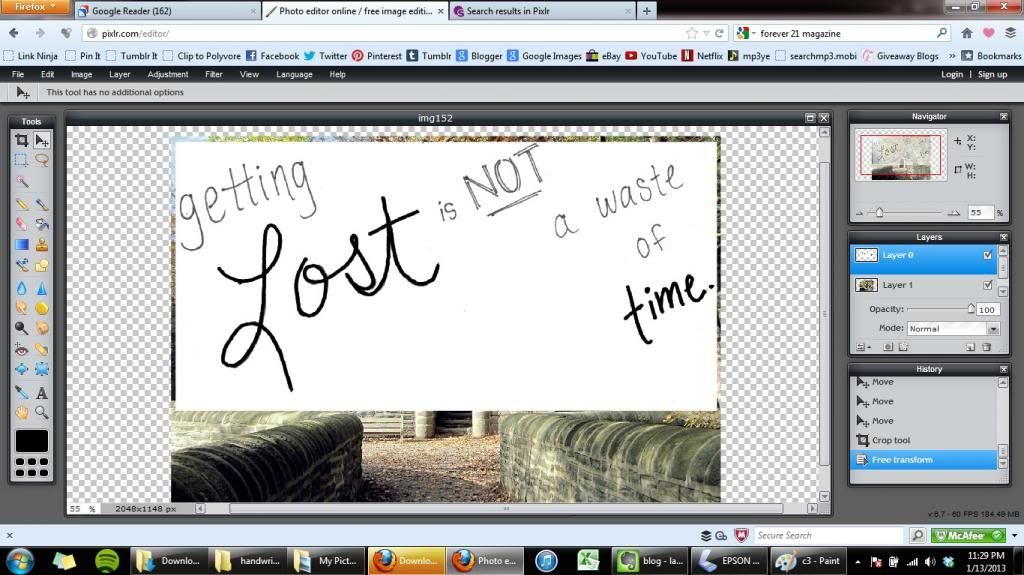The height and width of the screenshot is (575, 1024).
Task: Open the Firefox menu button dropdown
Action: [x=36, y=8]
